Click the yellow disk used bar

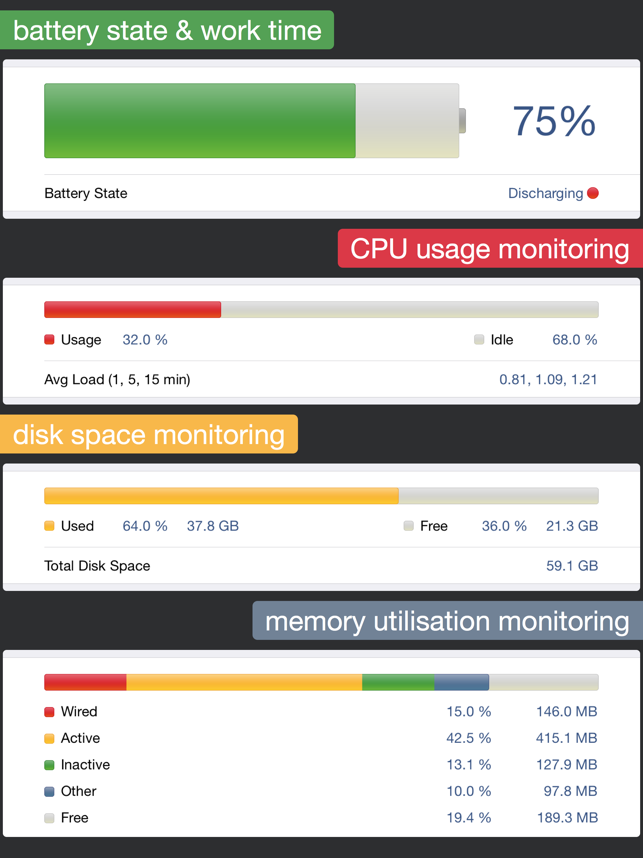point(221,496)
